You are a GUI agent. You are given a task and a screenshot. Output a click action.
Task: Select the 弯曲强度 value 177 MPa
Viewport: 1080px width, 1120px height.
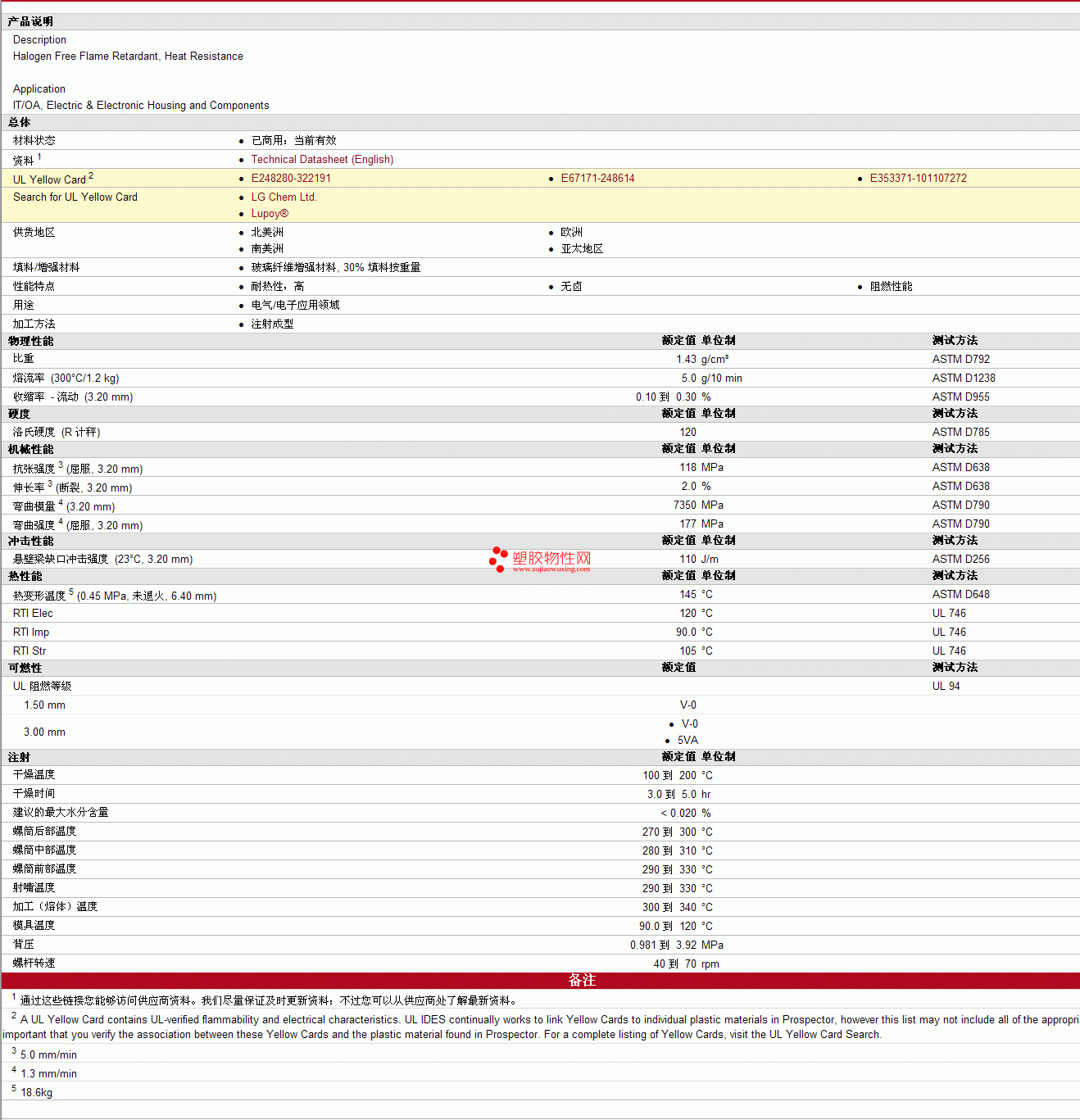click(701, 524)
